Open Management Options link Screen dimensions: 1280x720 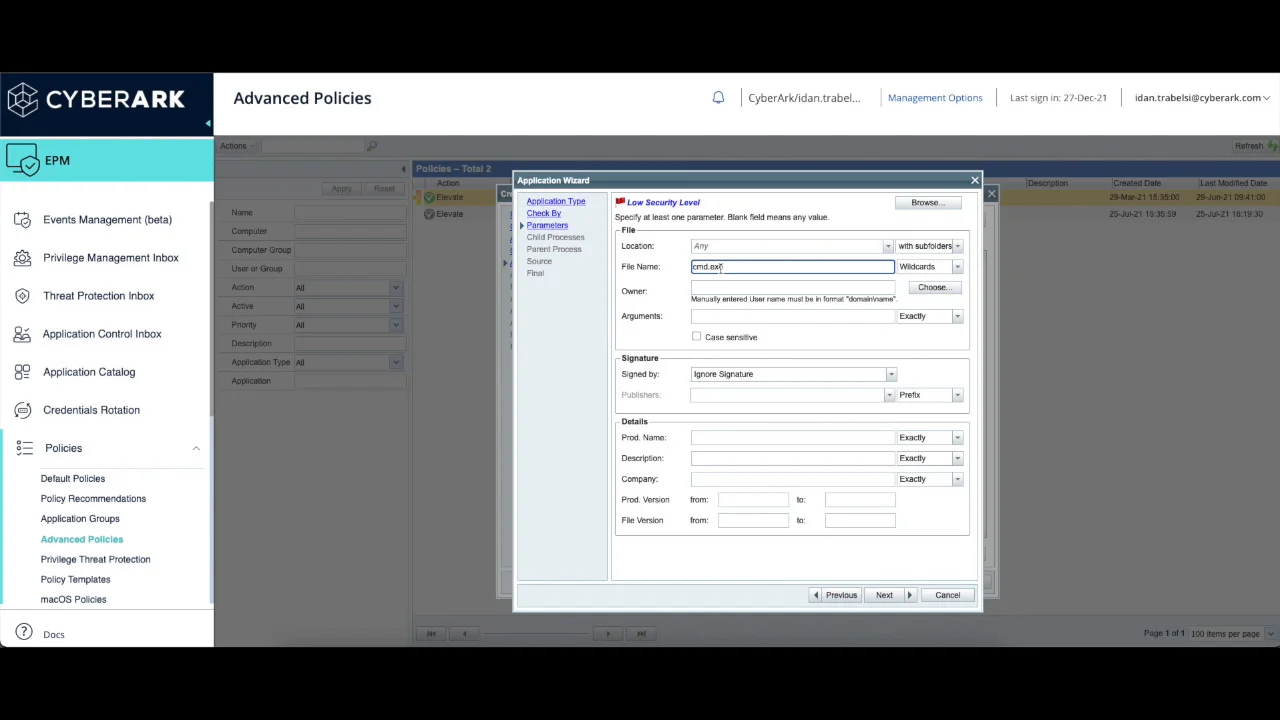935,98
